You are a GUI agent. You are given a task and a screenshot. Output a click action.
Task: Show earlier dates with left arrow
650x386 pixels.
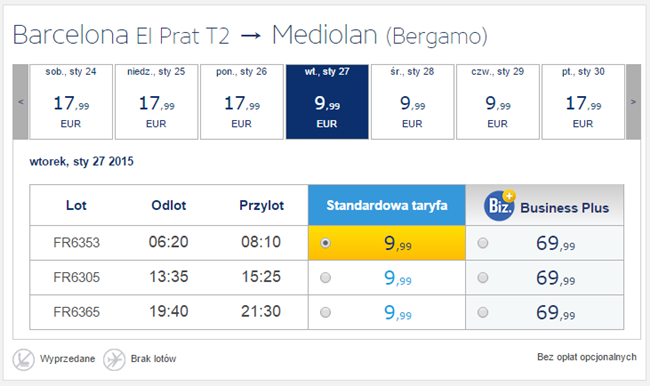pos(20,102)
